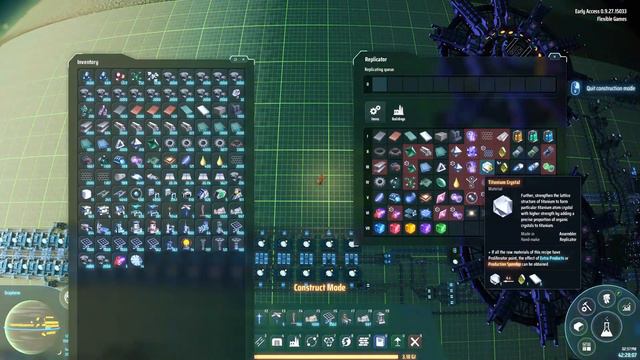The width and height of the screenshot is (640, 360).
Task: Open the factory production build category
Action: [294, 341]
